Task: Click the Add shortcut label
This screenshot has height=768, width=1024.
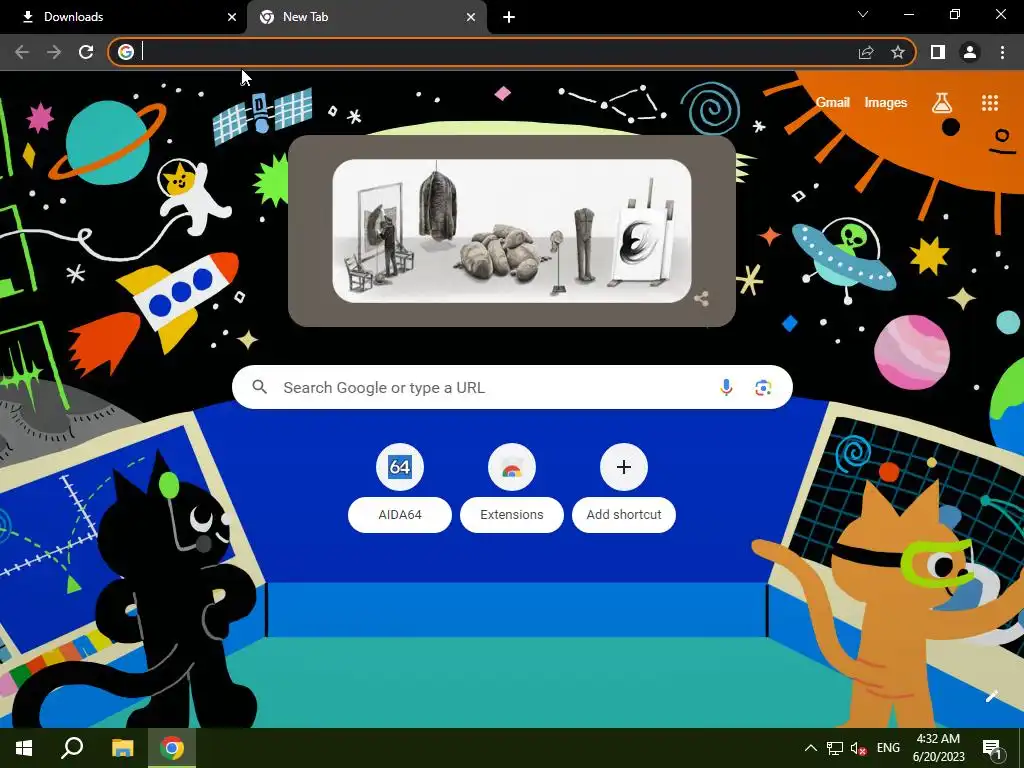Action: [x=624, y=515]
